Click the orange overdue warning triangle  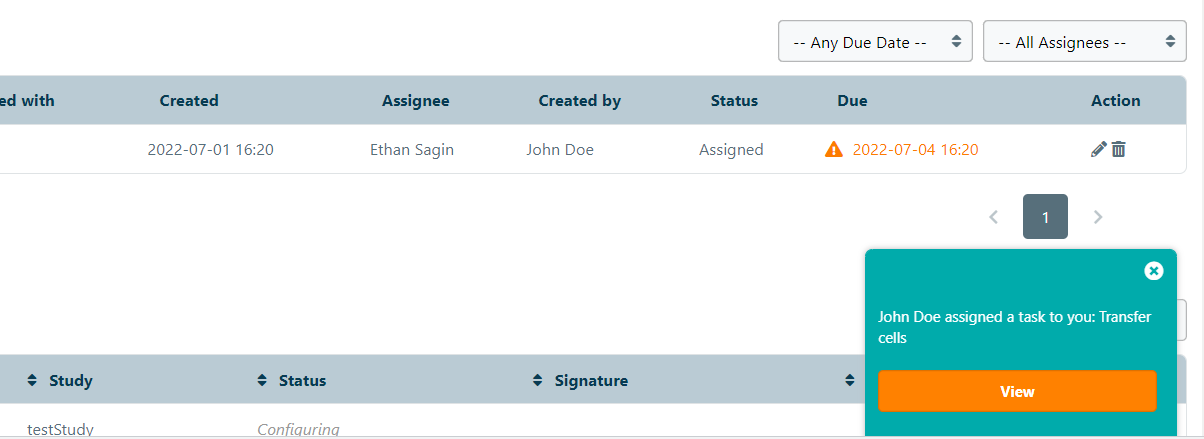(833, 150)
